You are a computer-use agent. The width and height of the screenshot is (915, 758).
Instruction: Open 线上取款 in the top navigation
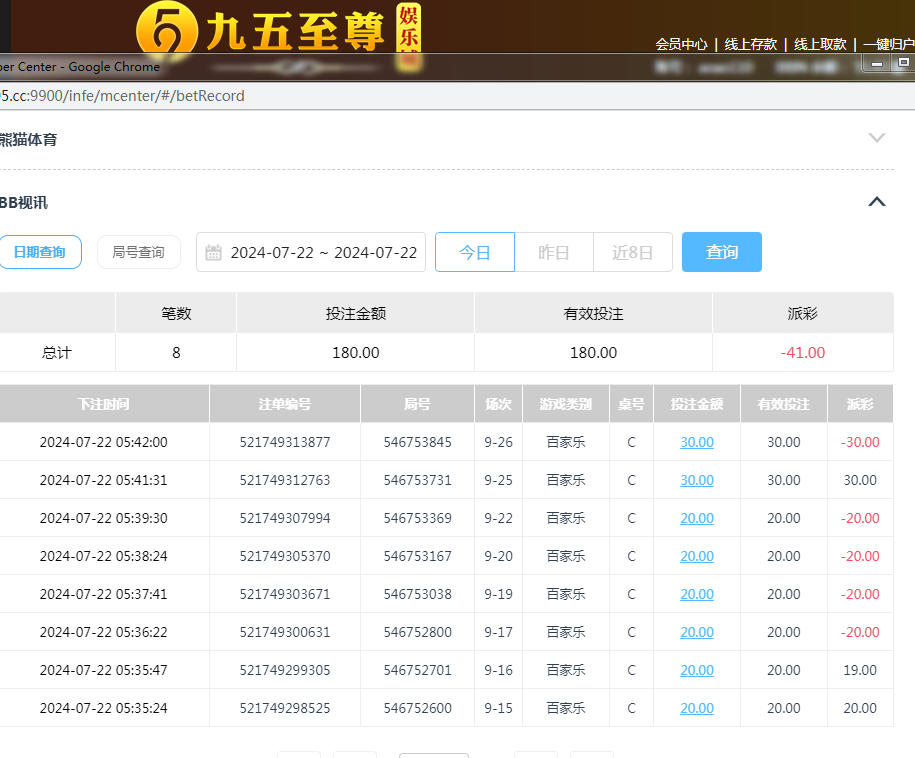[x=820, y=44]
